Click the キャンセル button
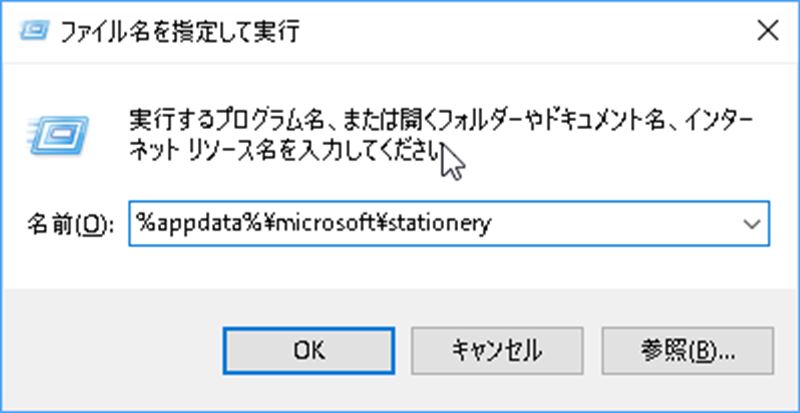This screenshot has width=800, height=413. coord(497,349)
